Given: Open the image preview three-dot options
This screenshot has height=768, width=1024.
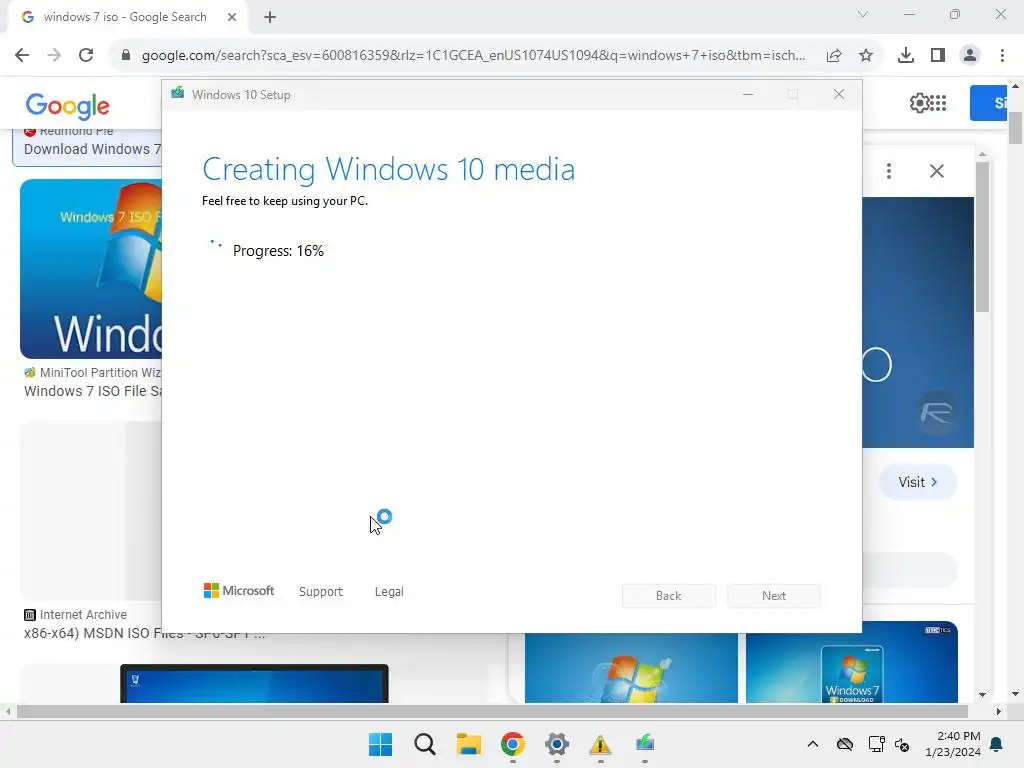Looking at the screenshot, I should tap(889, 171).
